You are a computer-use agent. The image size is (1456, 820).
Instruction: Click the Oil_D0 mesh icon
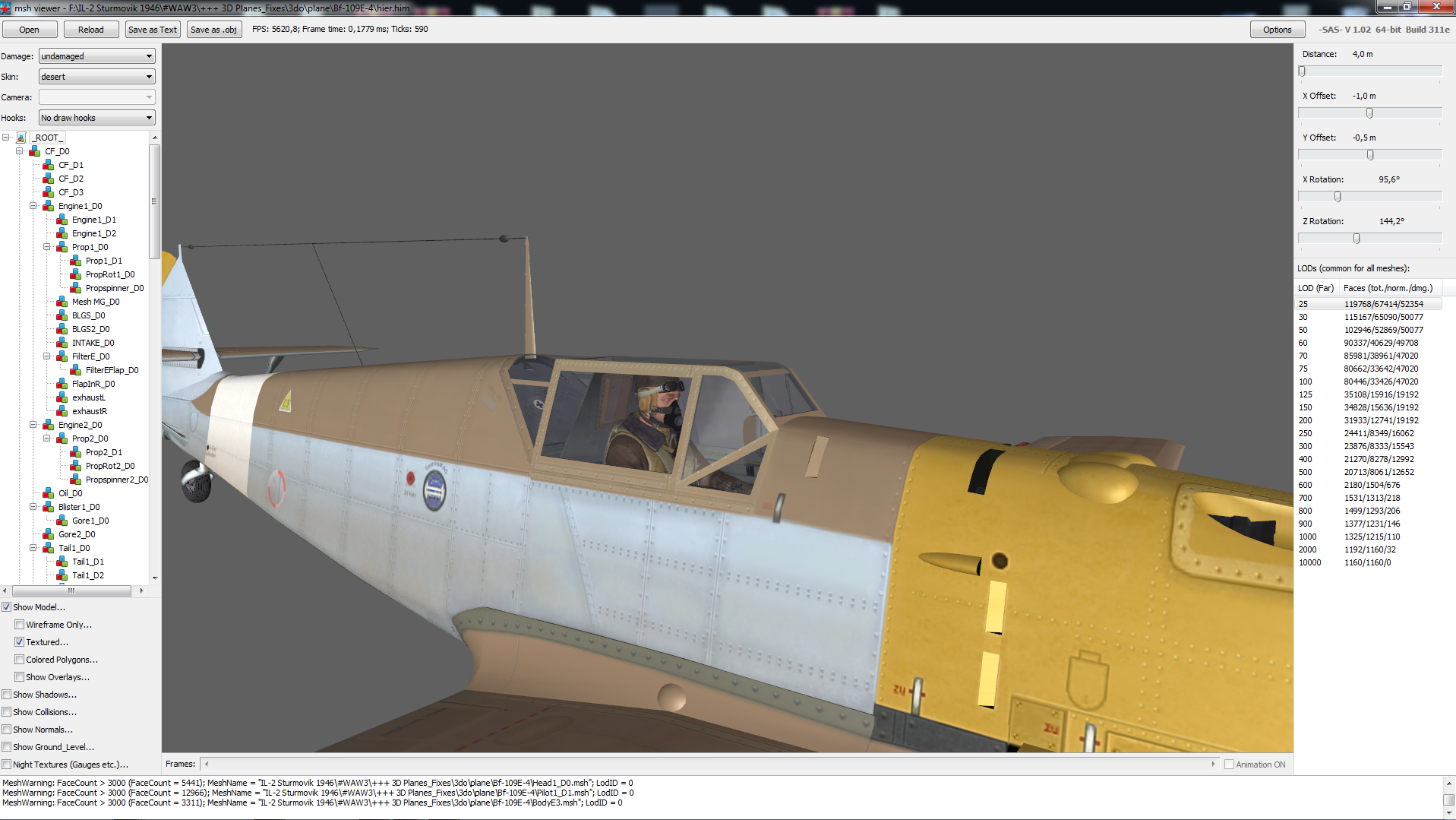(x=48, y=493)
